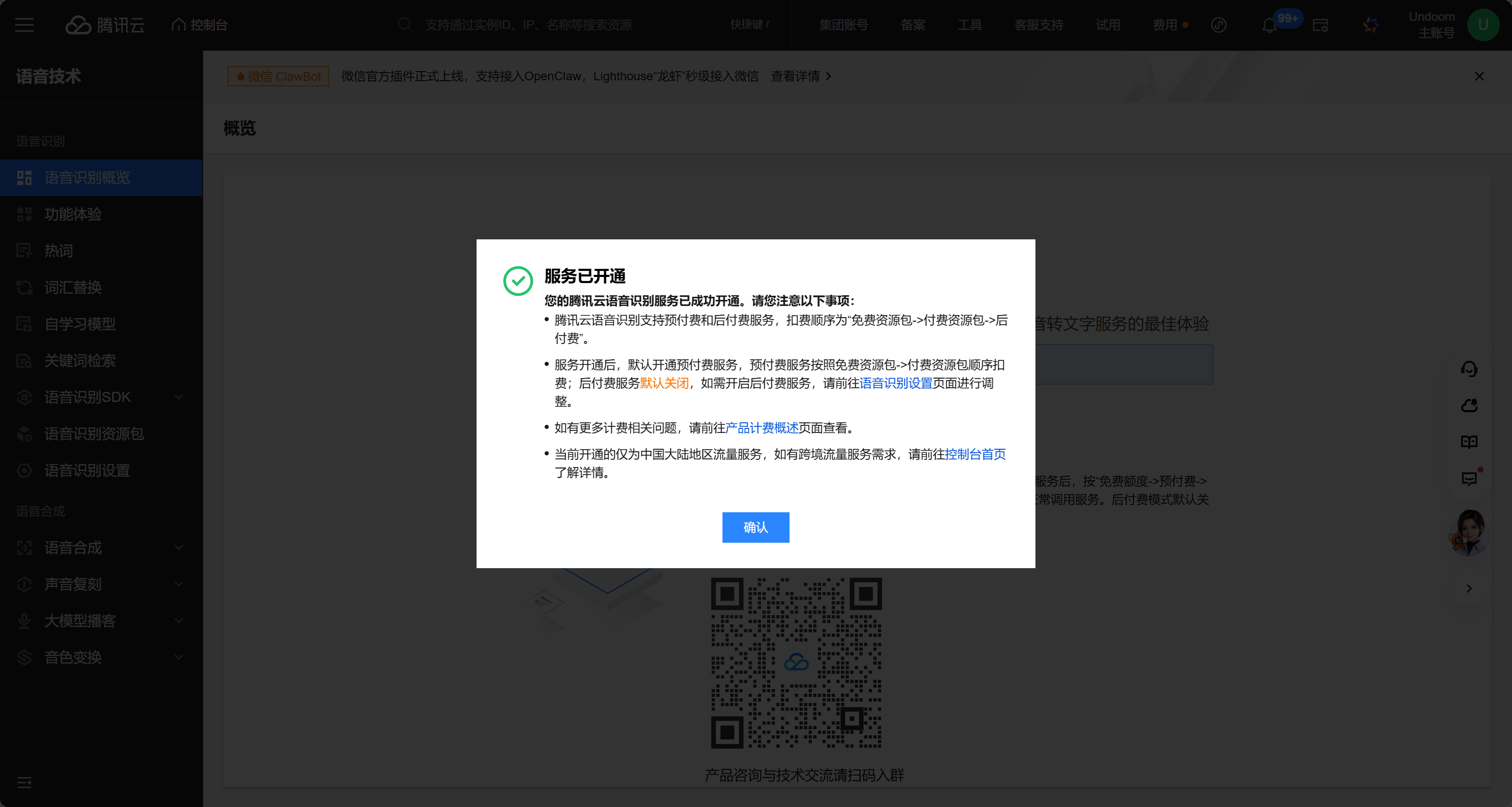This screenshot has width=1512, height=807.
Task: Open the documentation book icon on right
Action: coord(1469,442)
